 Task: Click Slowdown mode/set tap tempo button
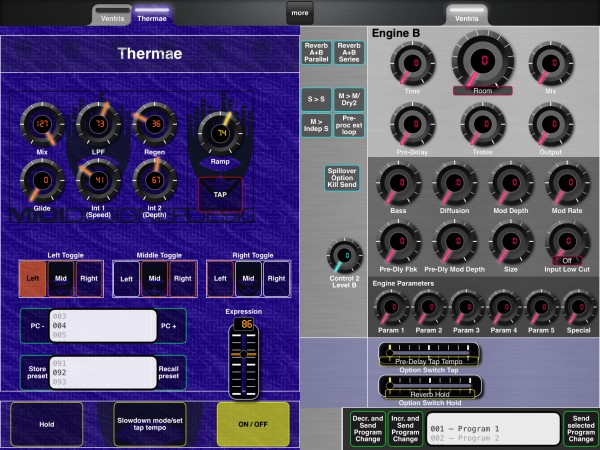tap(150, 424)
